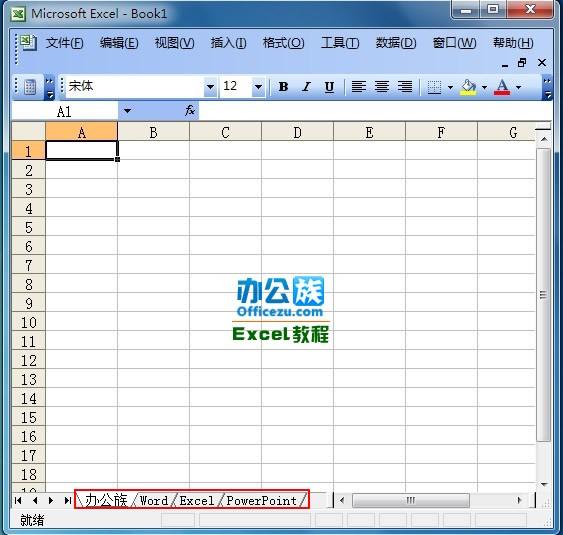This screenshot has width=563, height=535.
Task: Toggle bold formatting
Action: (283, 87)
